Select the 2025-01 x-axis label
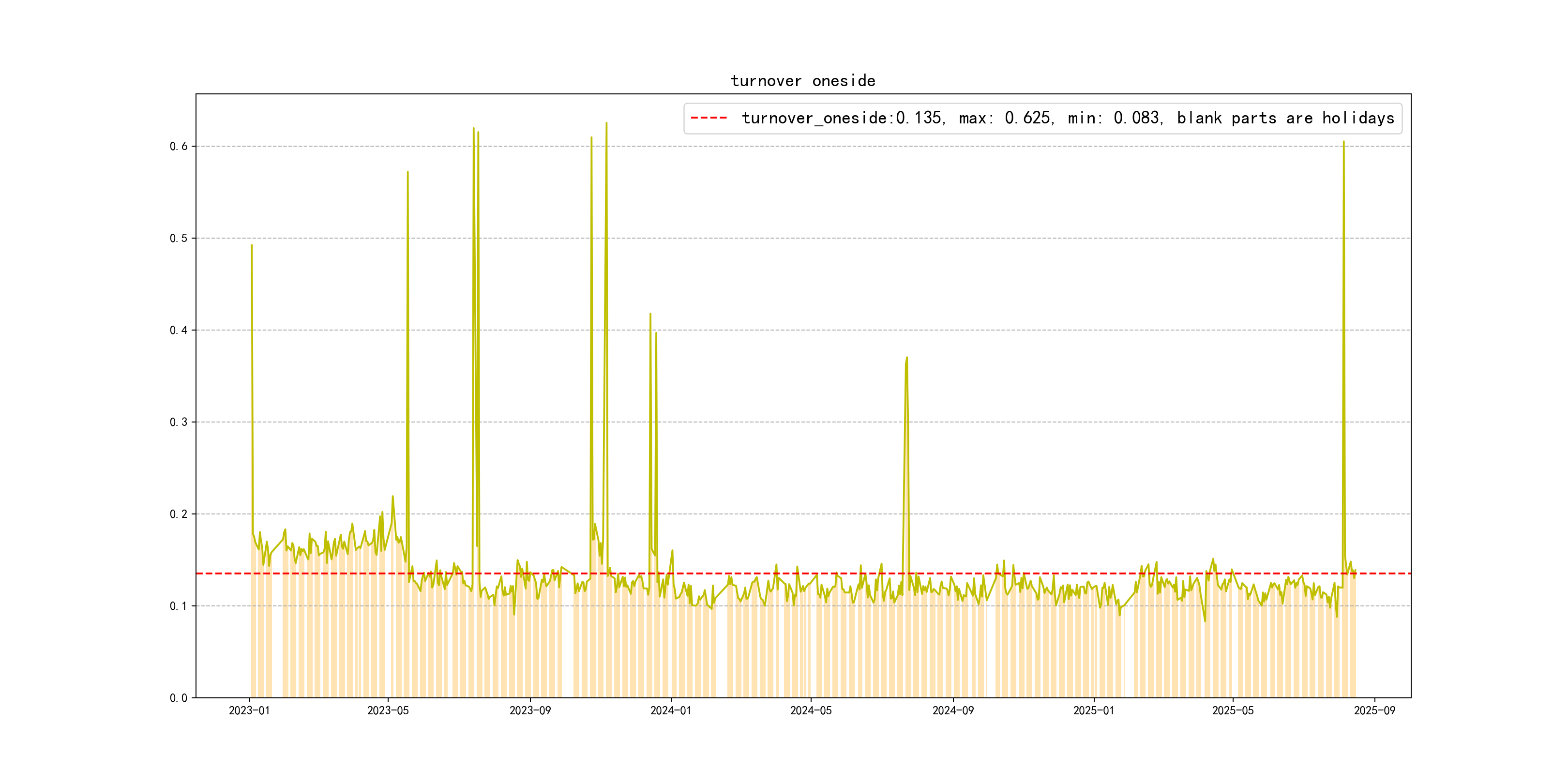 (x=1093, y=710)
